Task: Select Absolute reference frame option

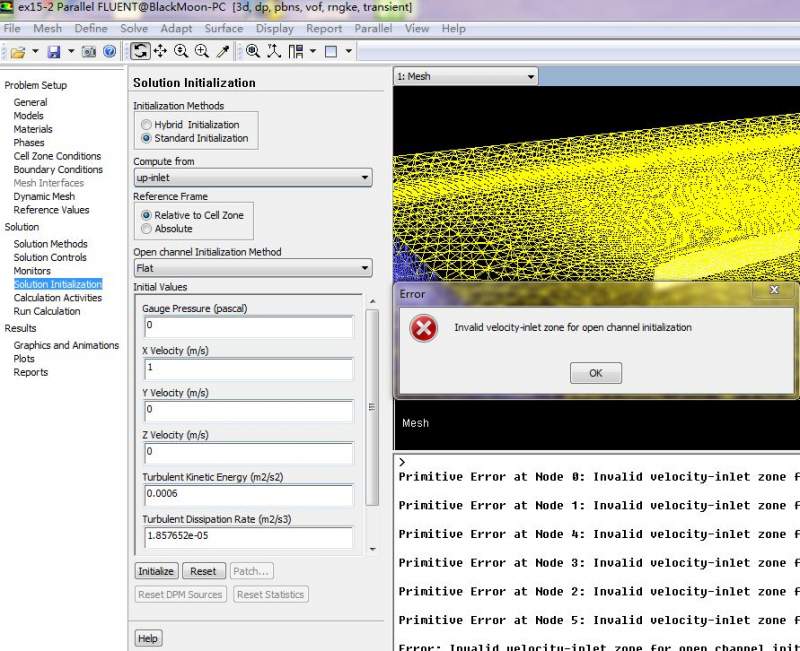Action: pos(146,229)
